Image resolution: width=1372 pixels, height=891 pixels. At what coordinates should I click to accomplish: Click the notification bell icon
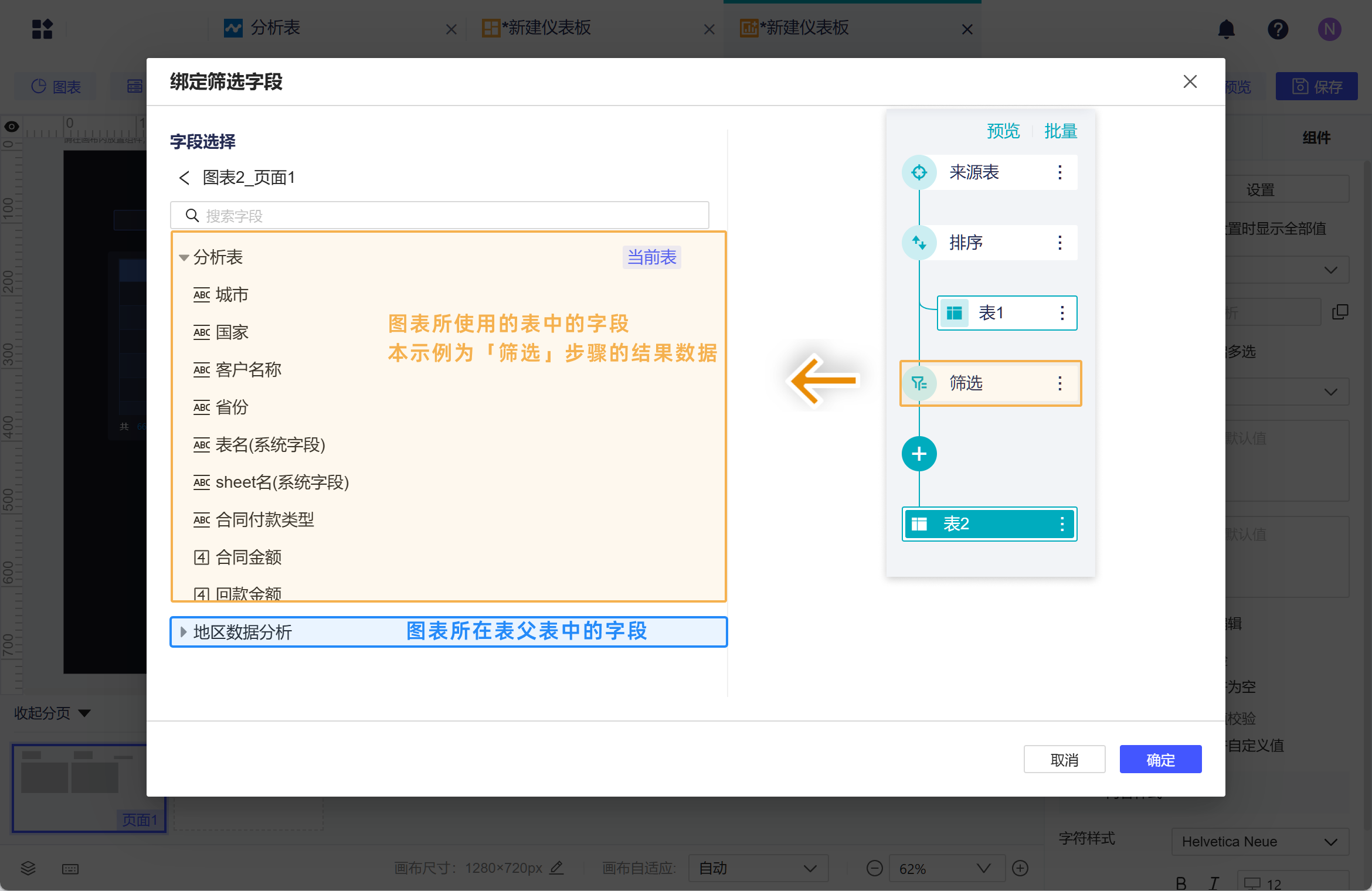(1226, 29)
